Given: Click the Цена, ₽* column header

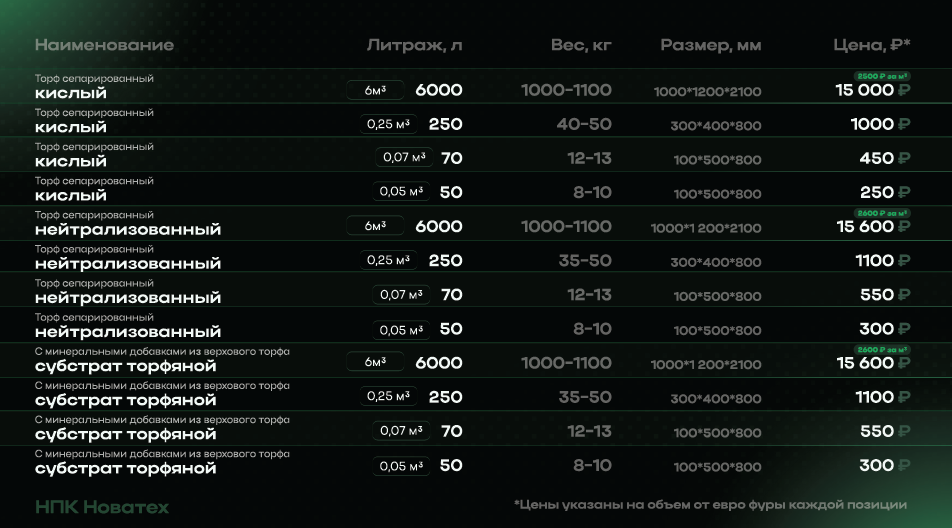Looking at the screenshot, I should tap(872, 45).
